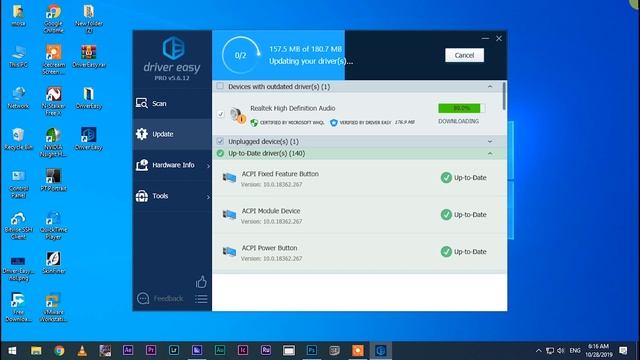This screenshot has width=640, height=360.
Task: Open the hamburger menu icon
Action: (x=201, y=299)
